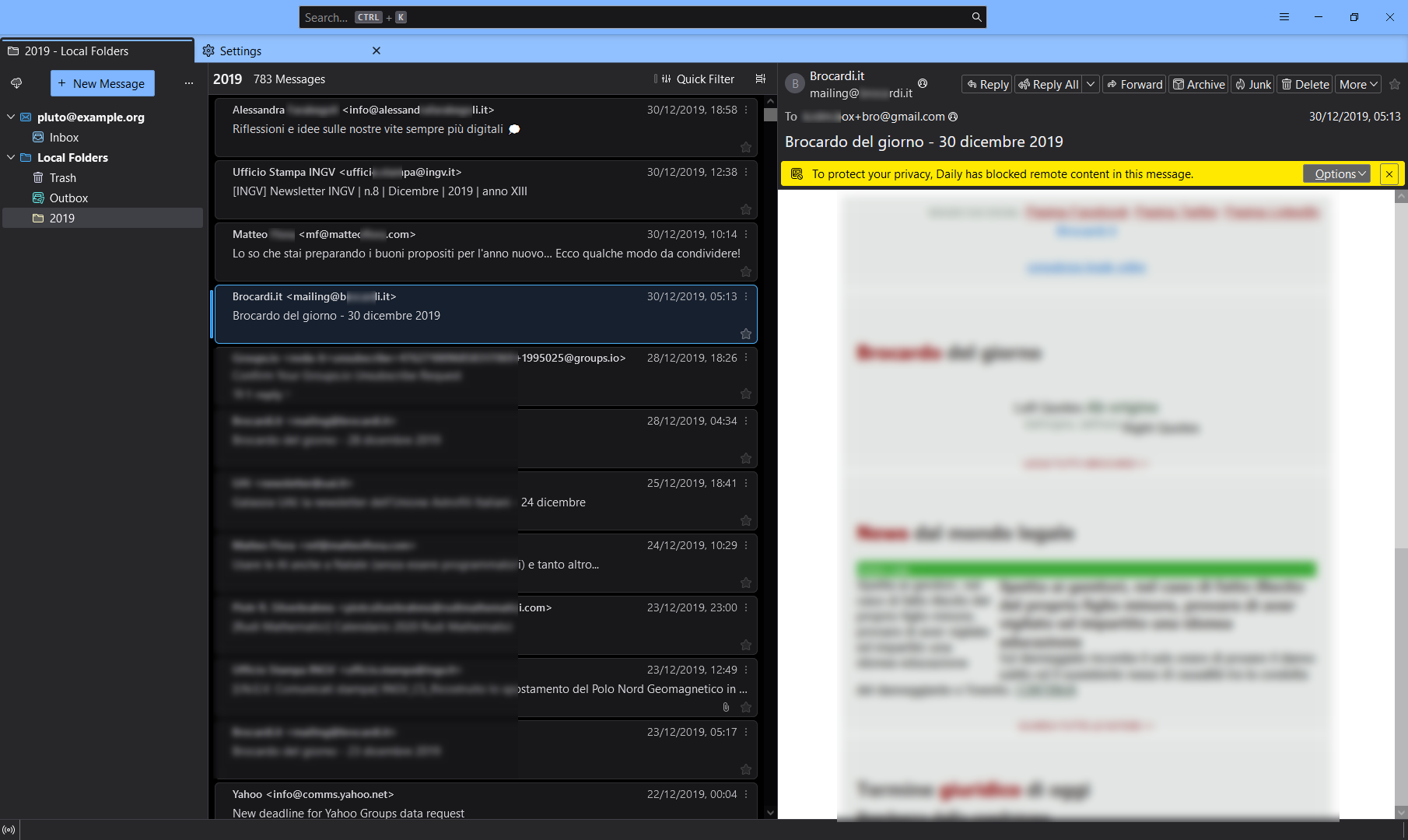
Task: Click the message list scrollbar up arrow
Action: pos(770,101)
